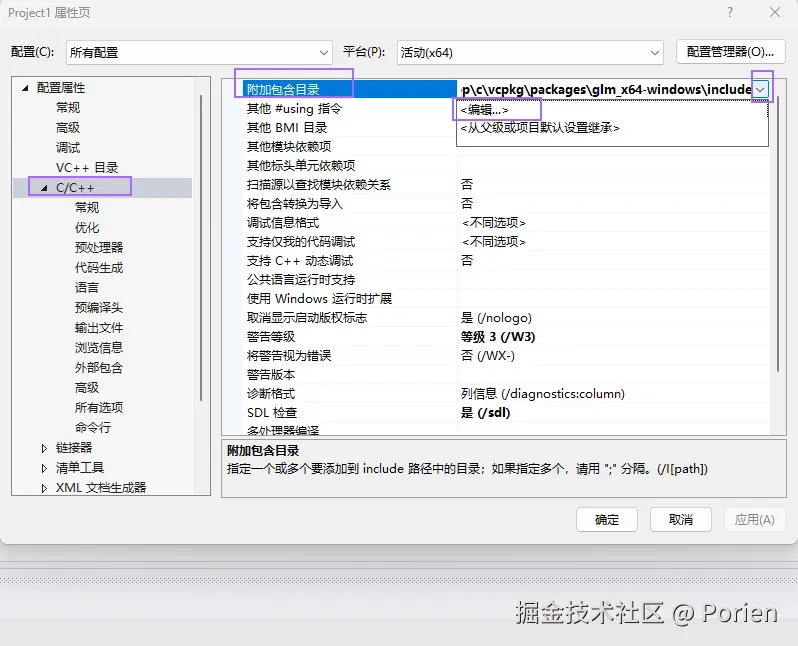The height and width of the screenshot is (646, 798).
Task: Click the 等级 3 (/W3) value
Action: click(498, 336)
